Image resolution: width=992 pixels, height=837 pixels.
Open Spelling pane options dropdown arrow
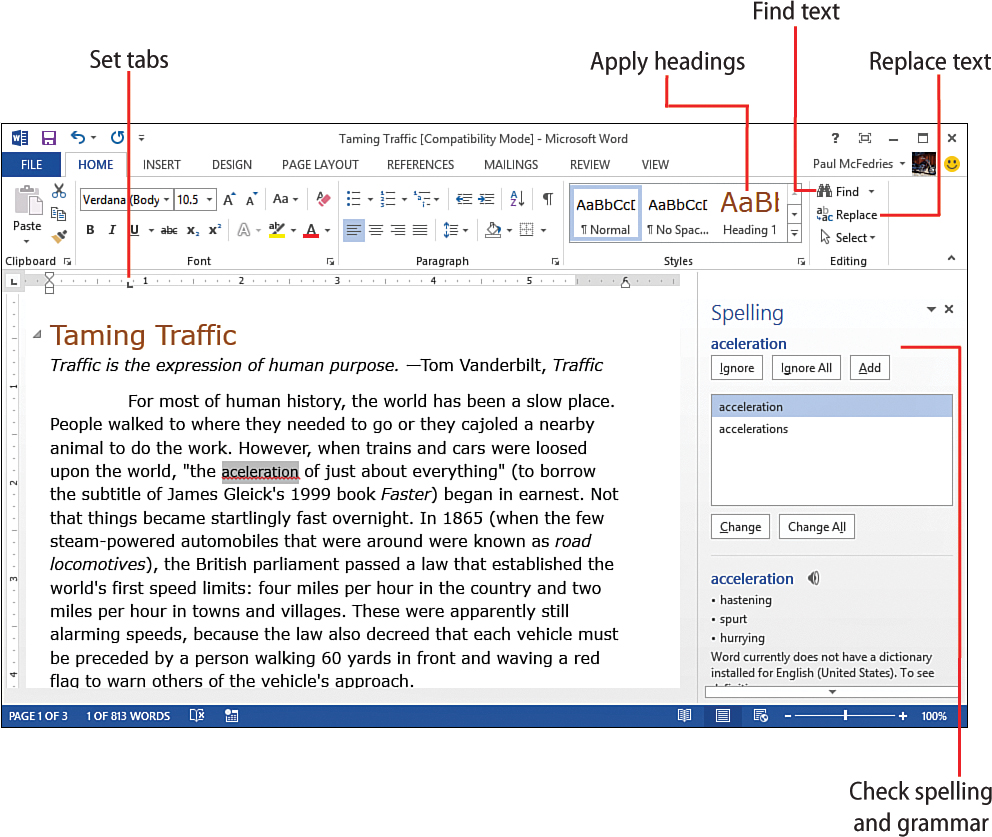click(x=931, y=309)
